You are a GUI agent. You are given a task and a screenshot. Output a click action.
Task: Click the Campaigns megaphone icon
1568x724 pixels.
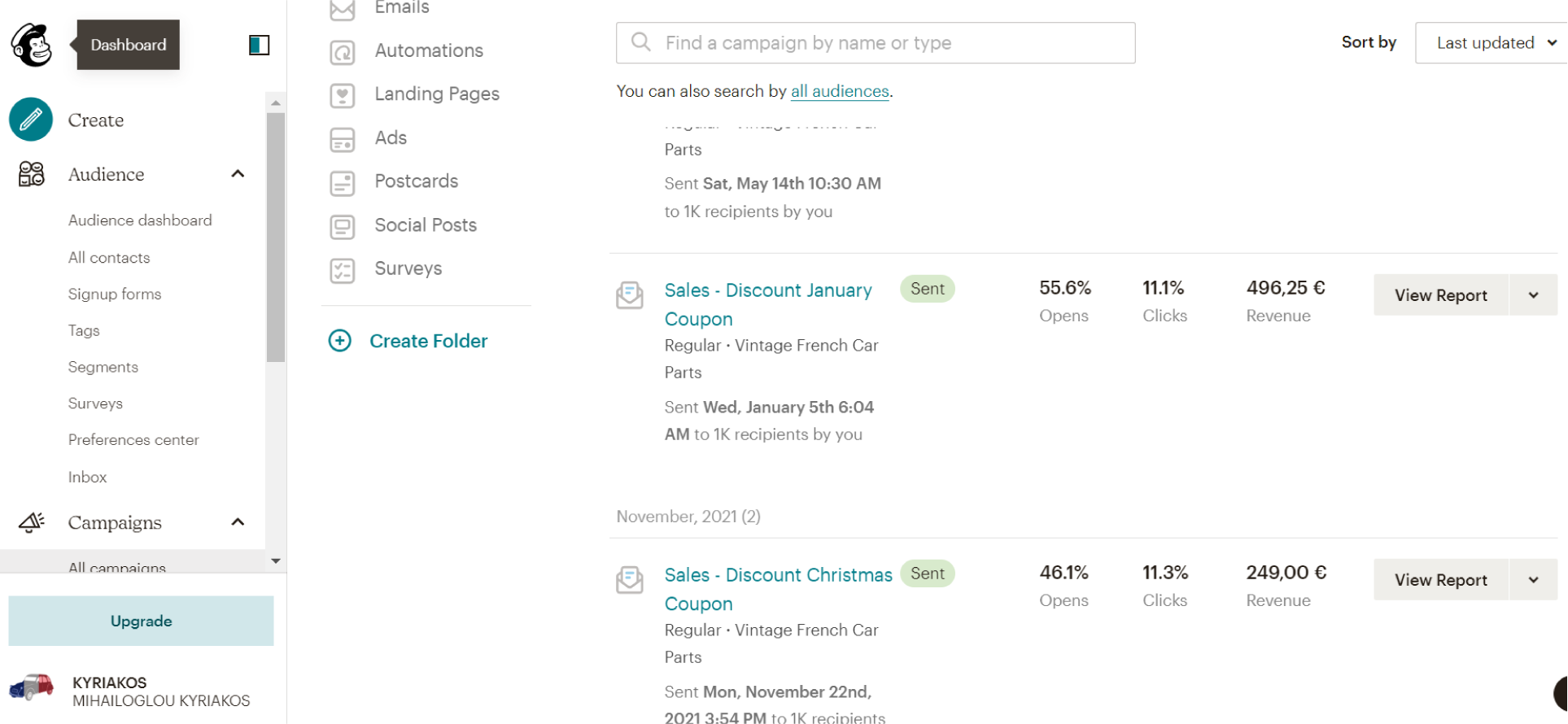point(31,522)
